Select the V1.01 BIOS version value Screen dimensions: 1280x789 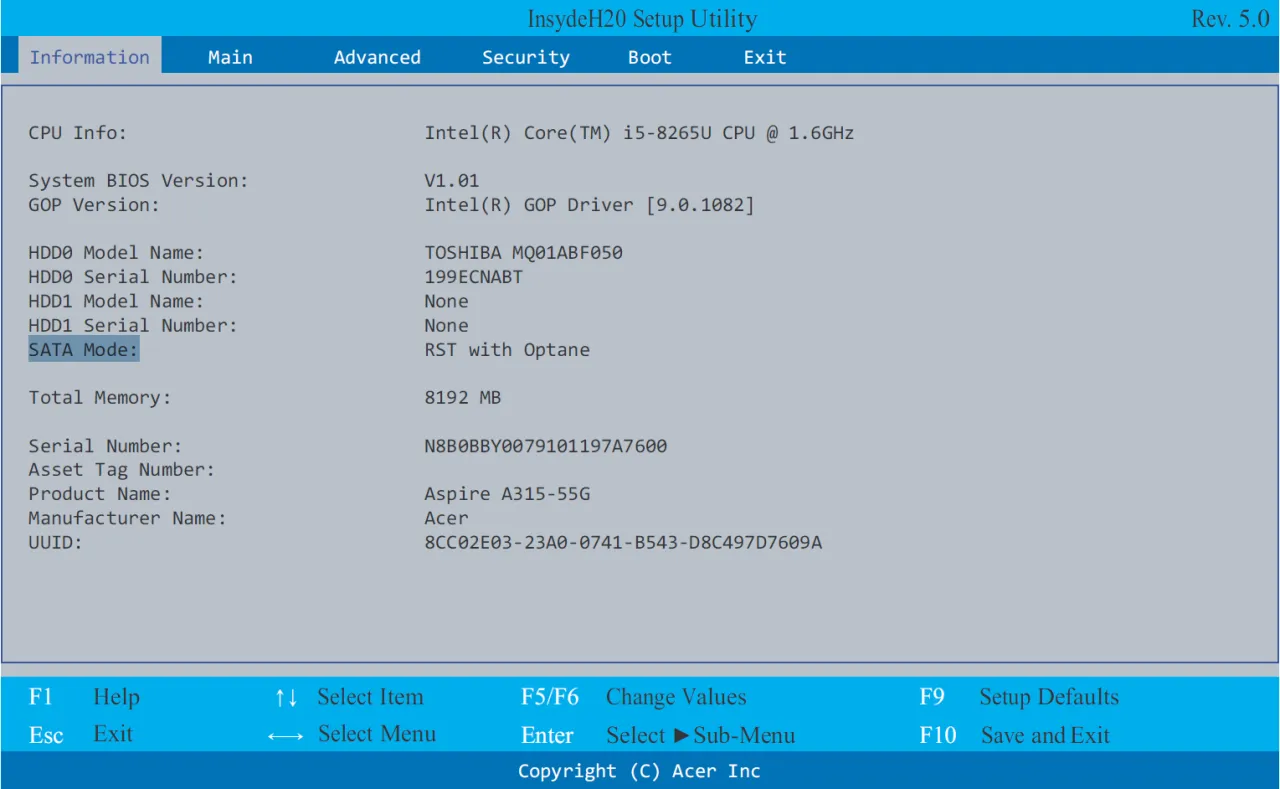tap(452, 181)
